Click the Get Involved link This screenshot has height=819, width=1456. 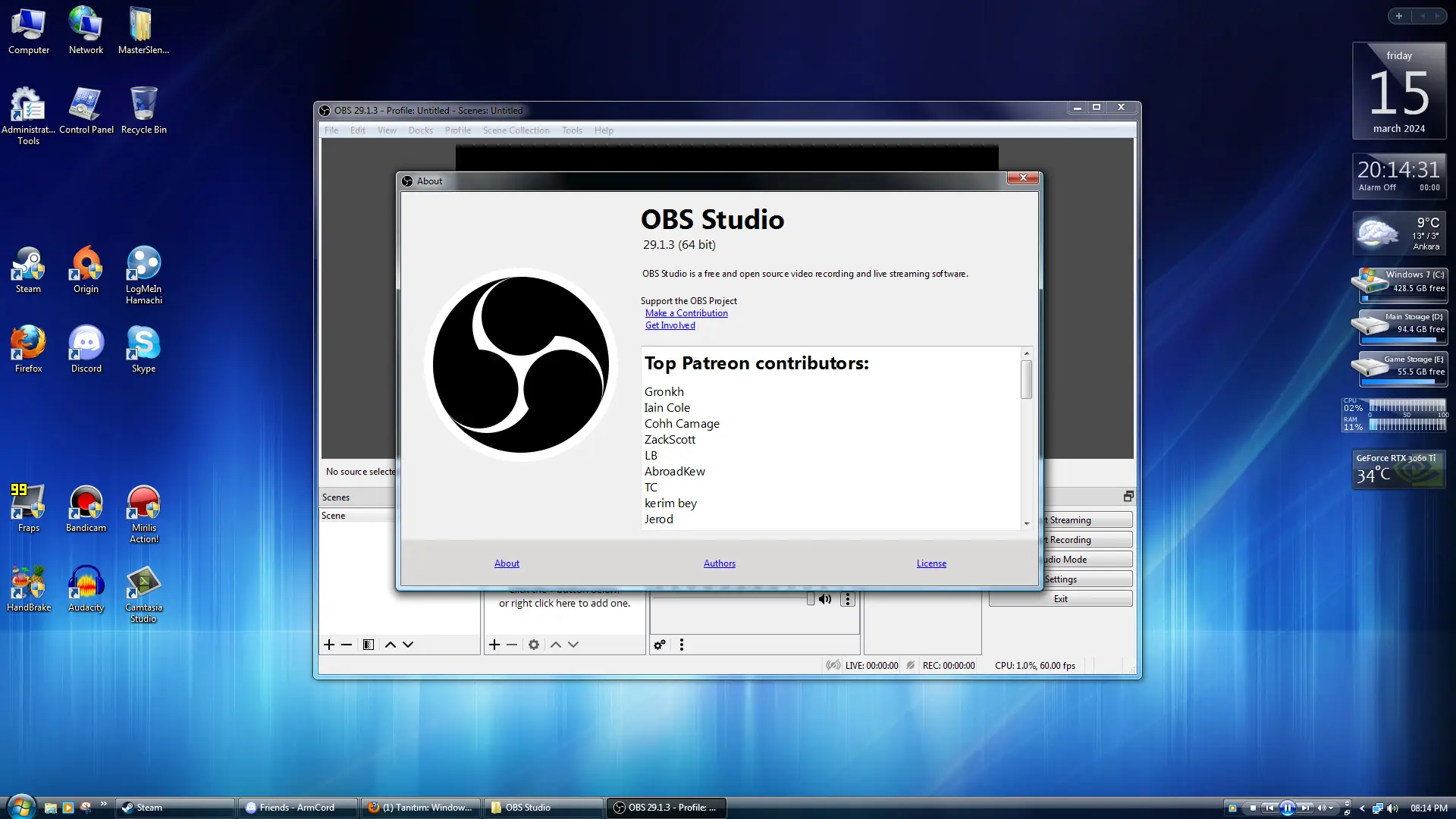pyautogui.click(x=670, y=325)
